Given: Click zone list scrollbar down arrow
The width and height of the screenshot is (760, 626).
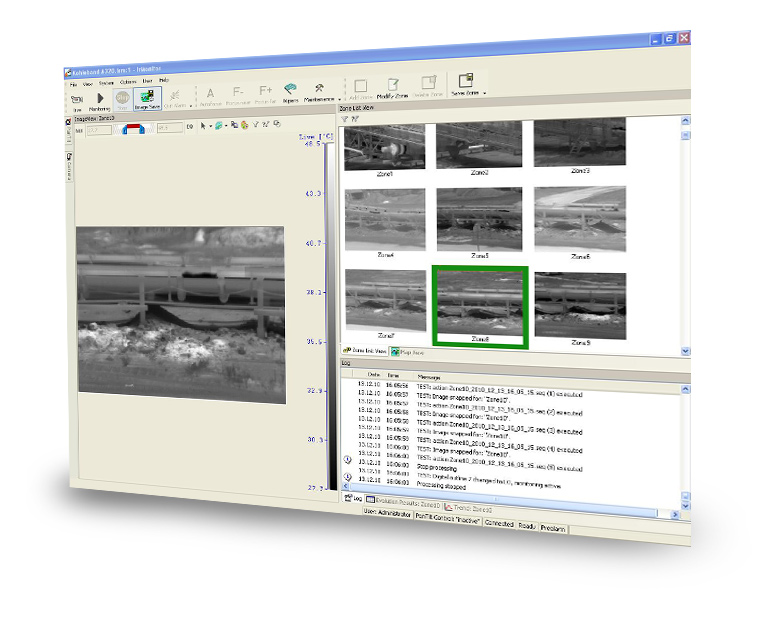Looking at the screenshot, I should tap(685, 351).
